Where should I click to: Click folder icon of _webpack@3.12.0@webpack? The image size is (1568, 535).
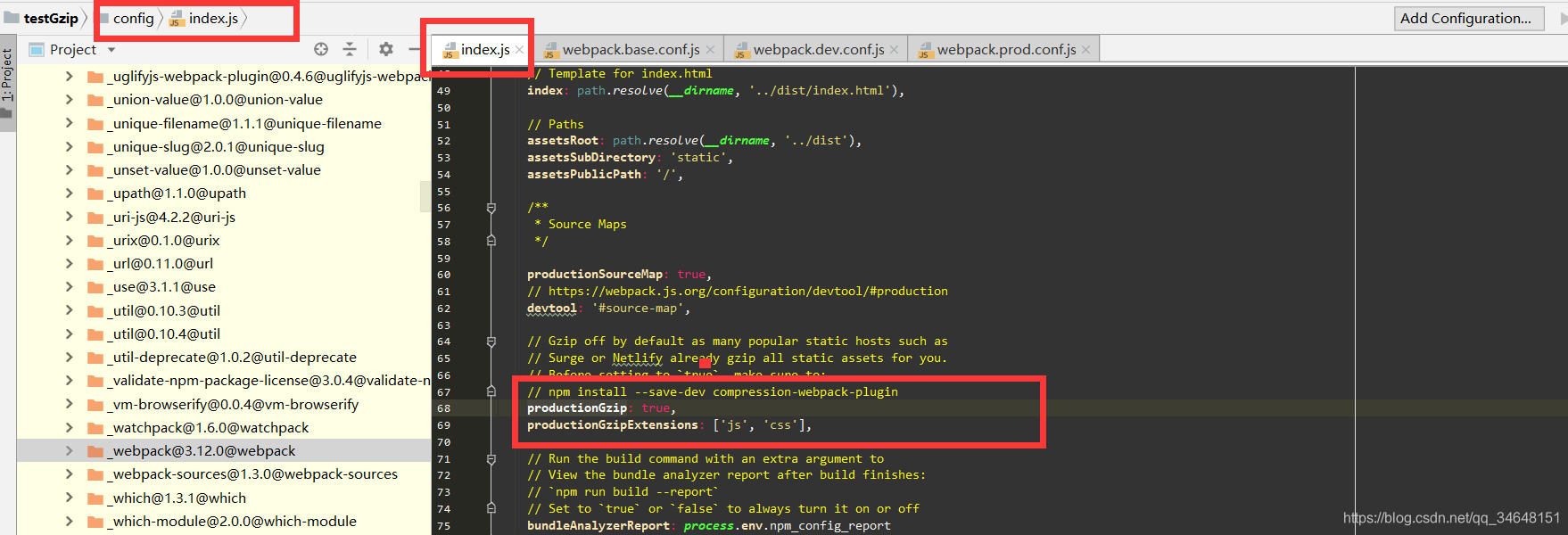[x=95, y=451]
